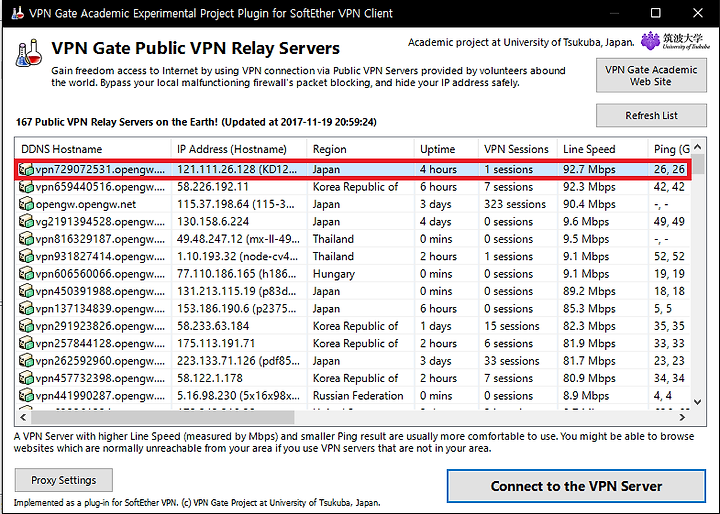The width and height of the screenshot is (720, 514).
Task: Click the server icon for vpn262592960.opengw
Action: pos(26,361)
